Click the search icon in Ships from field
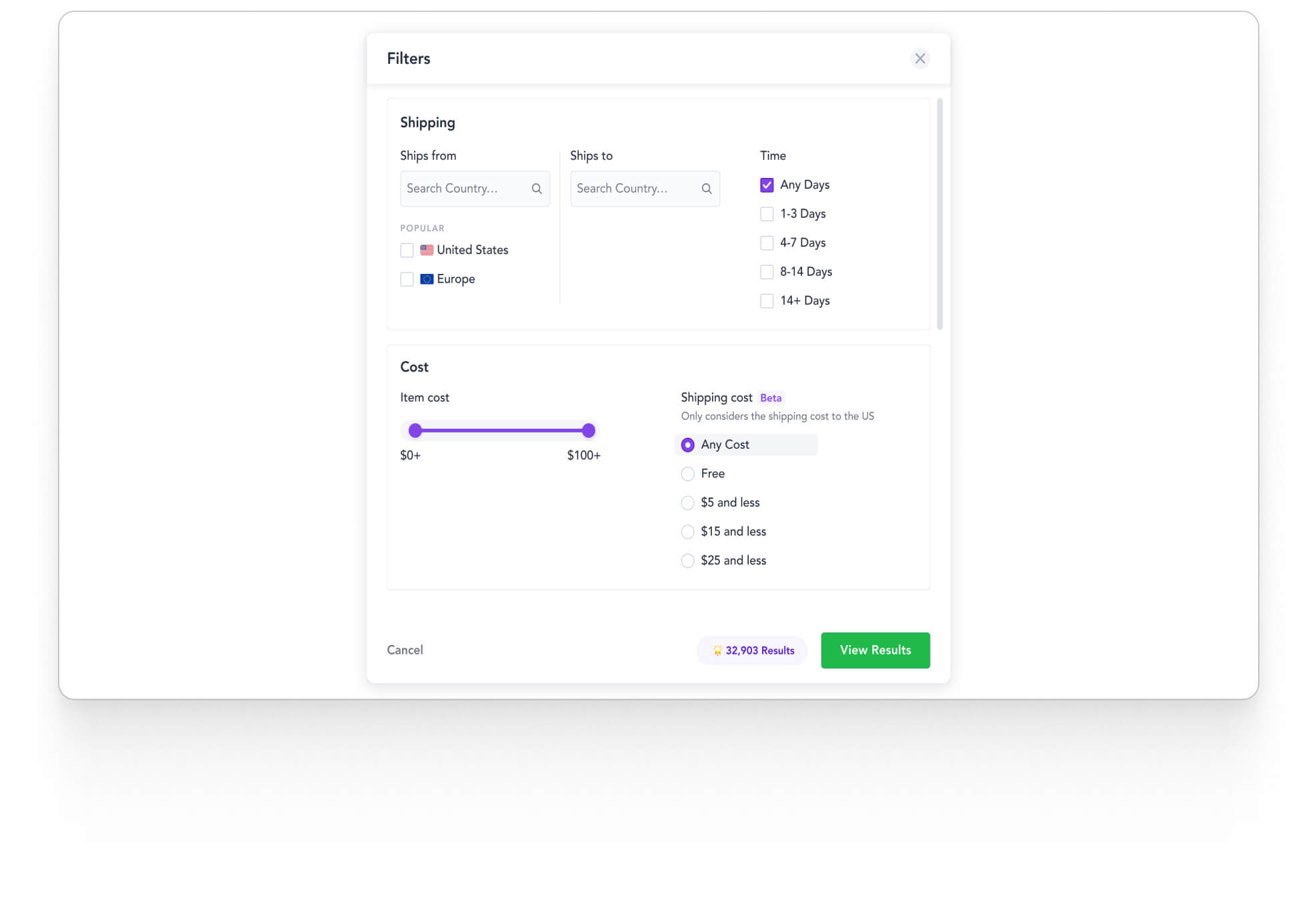Image resolution: width=1316 pixels, height=899 pixels. click(537, 189)
